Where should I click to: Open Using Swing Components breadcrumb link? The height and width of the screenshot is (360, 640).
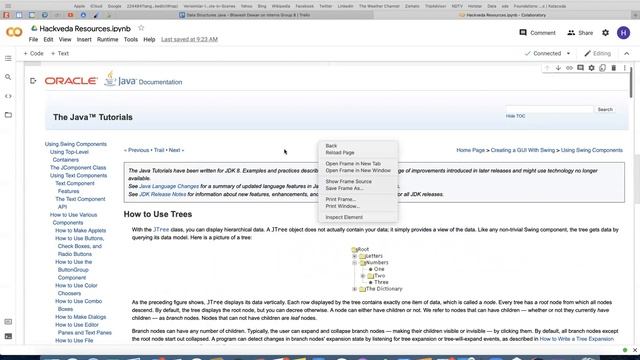(592, 150)
